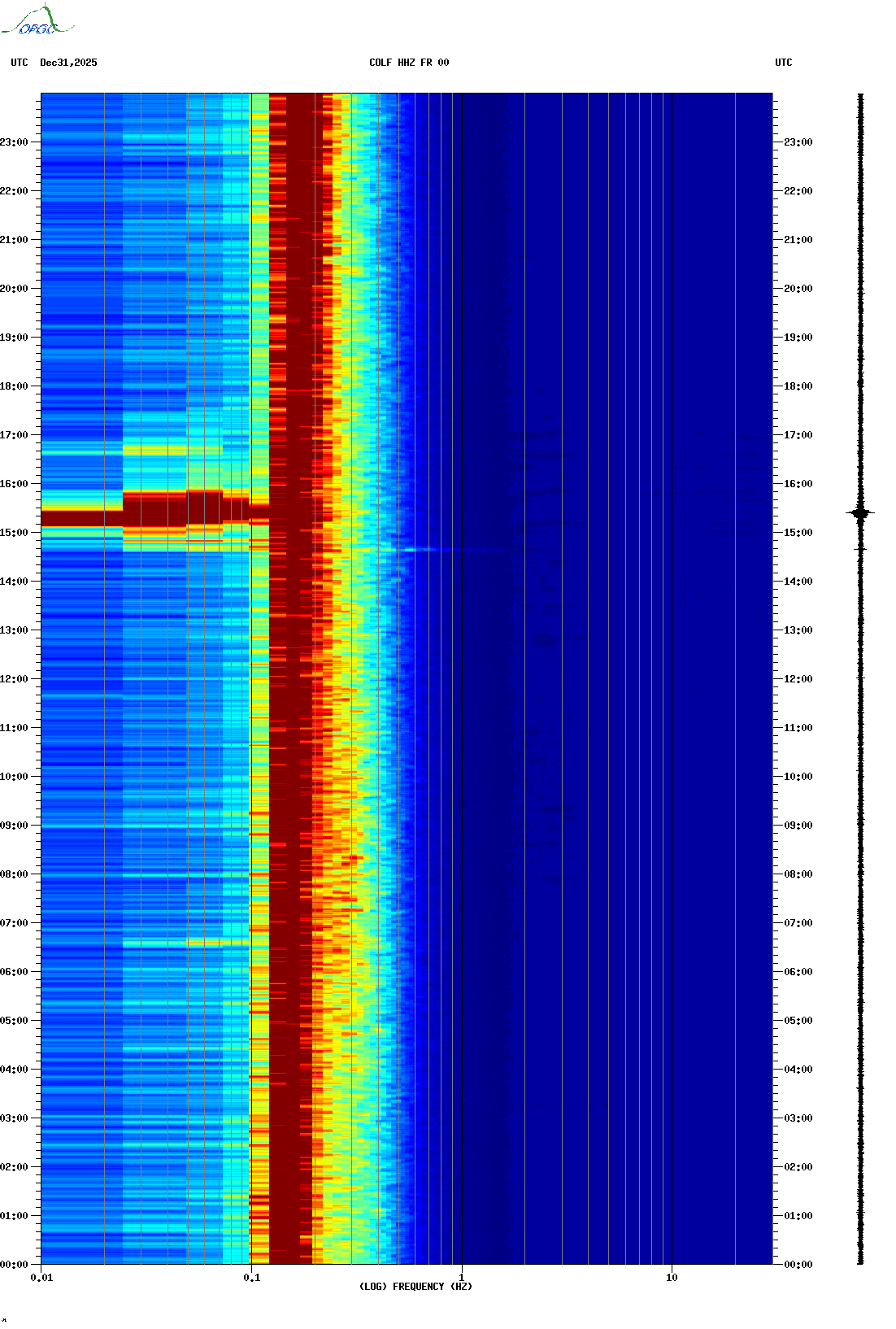
Task: Select the 23:00 tick on the left time axis
Action: click(x=15, y=142)
